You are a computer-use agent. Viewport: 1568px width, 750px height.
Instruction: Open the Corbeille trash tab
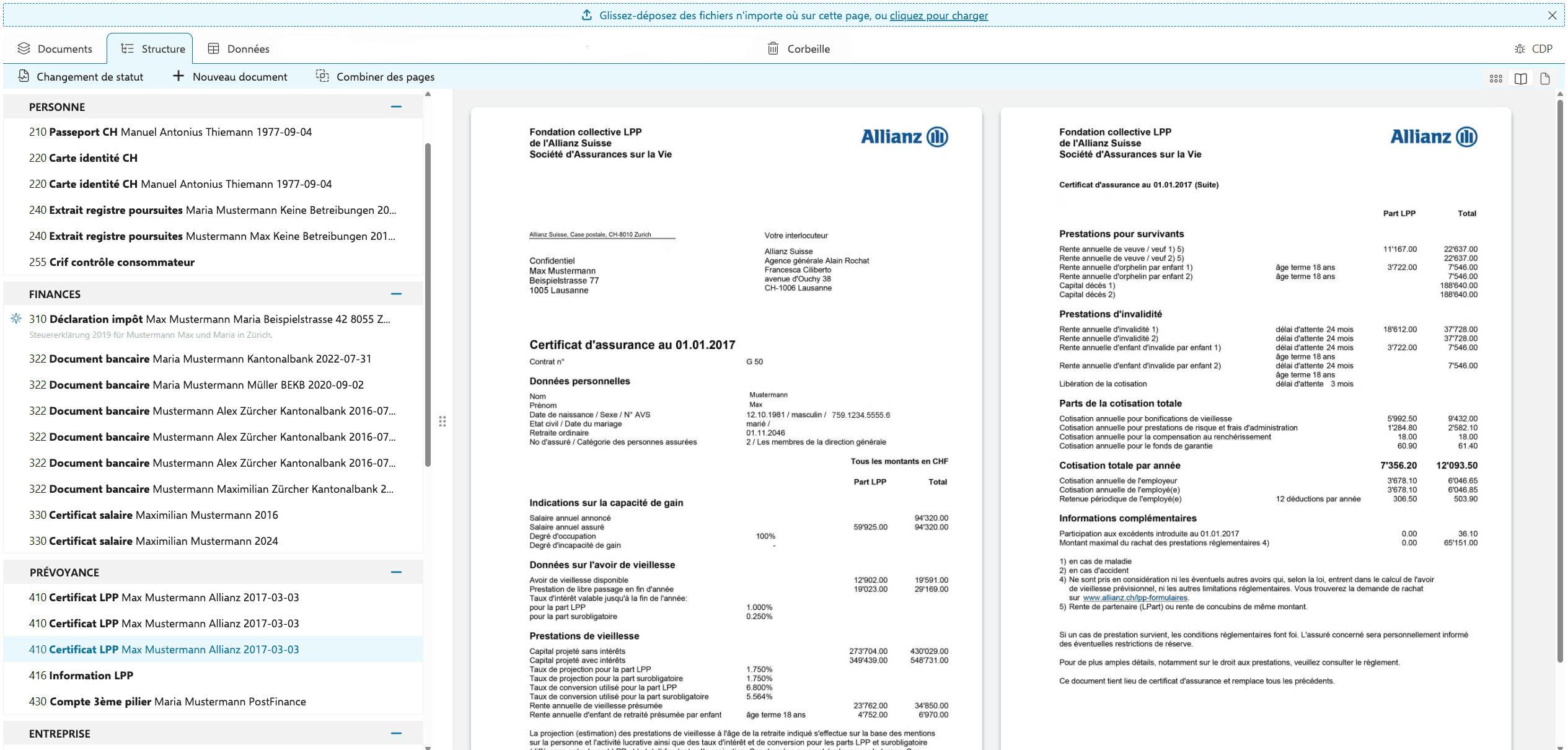(798, 48)
